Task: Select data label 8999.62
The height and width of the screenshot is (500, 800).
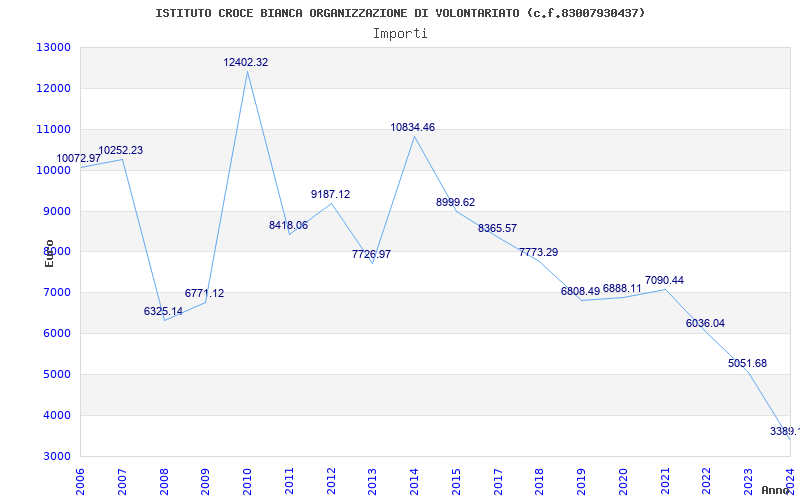Action: [455, 202]
